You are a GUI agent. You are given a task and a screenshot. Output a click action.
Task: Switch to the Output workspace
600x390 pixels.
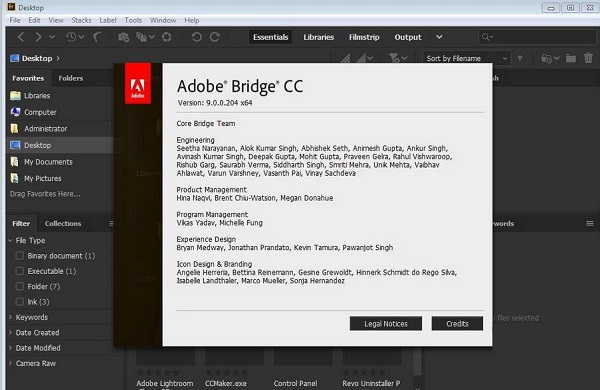pos(408,37)
